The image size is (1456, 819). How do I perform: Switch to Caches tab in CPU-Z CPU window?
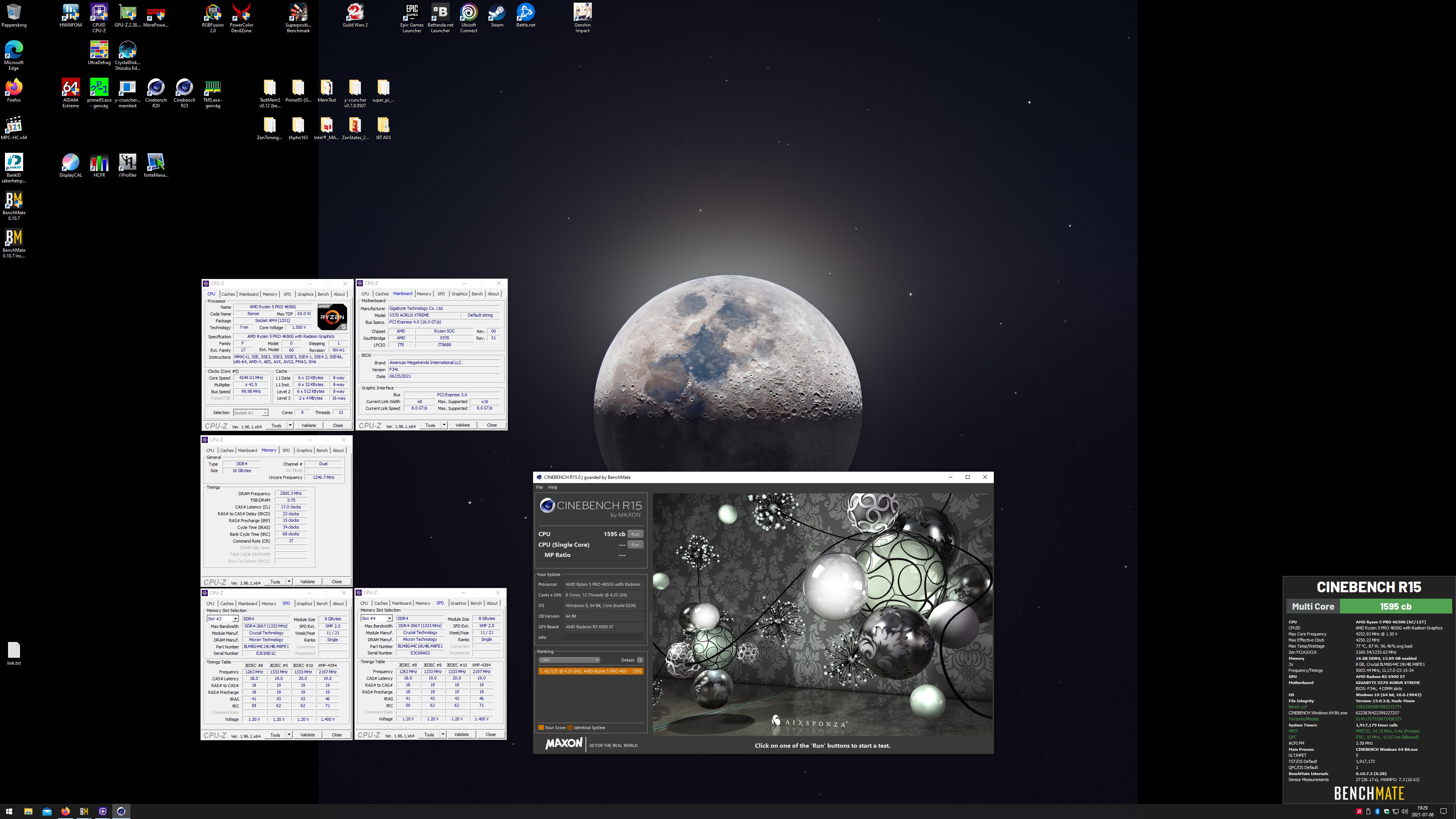click(x=228, y=294)
